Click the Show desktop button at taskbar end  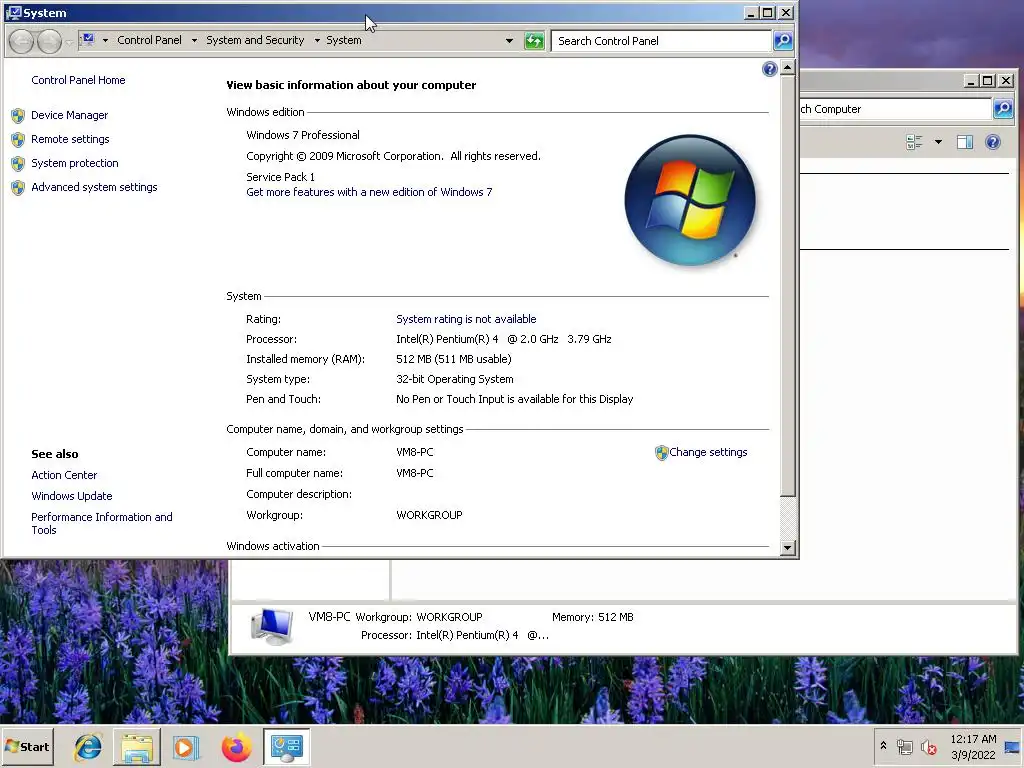coord(1013,746)
